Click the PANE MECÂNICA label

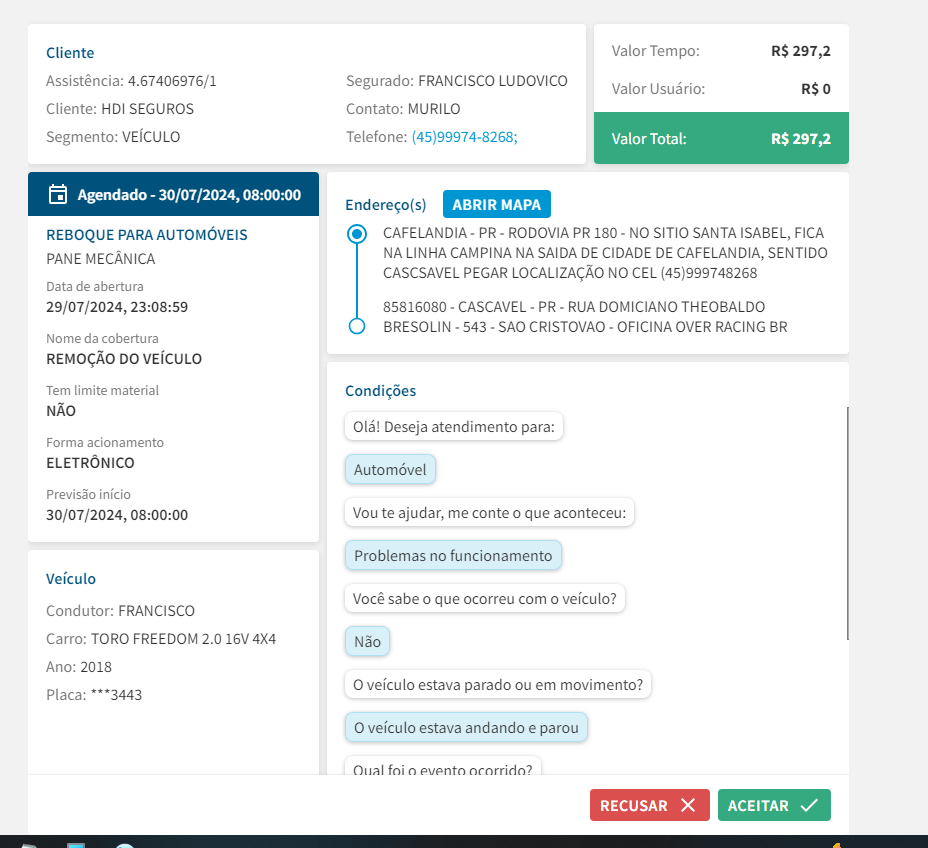[x=101, y=259]
